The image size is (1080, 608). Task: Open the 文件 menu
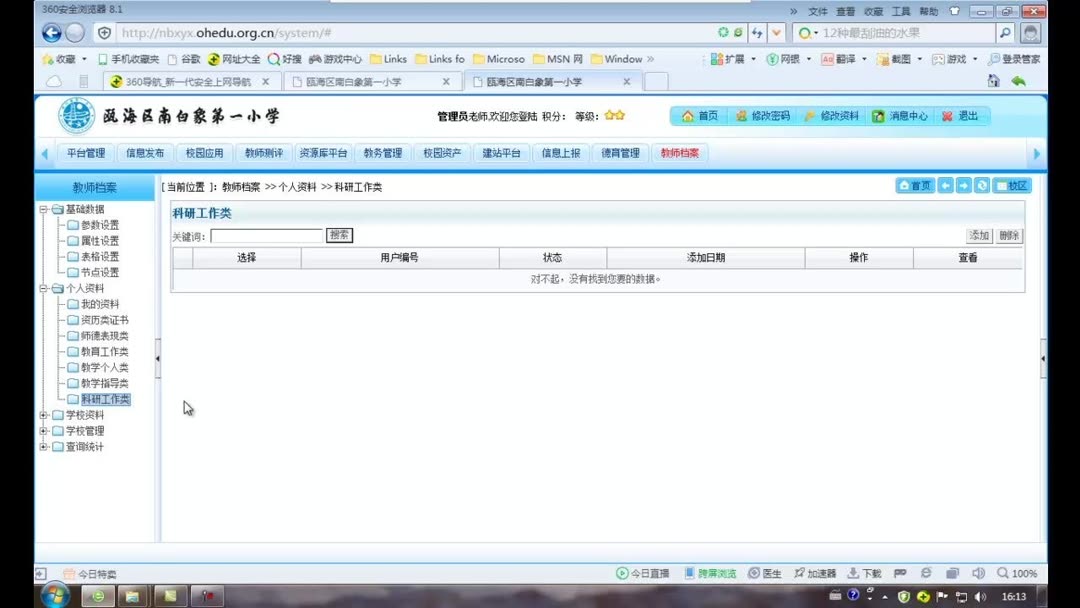coord(817,11)
